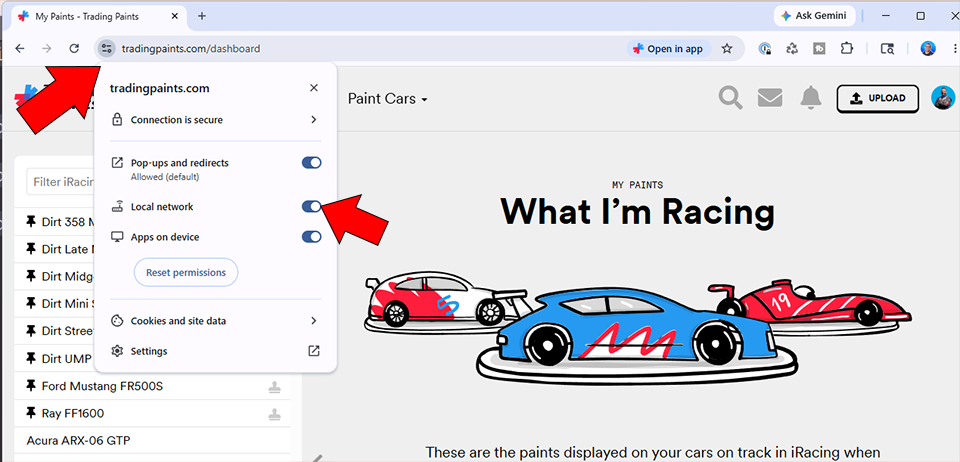Open the new tab plus button
Viewport: 960px width, 462px height.
click(202, 16)
